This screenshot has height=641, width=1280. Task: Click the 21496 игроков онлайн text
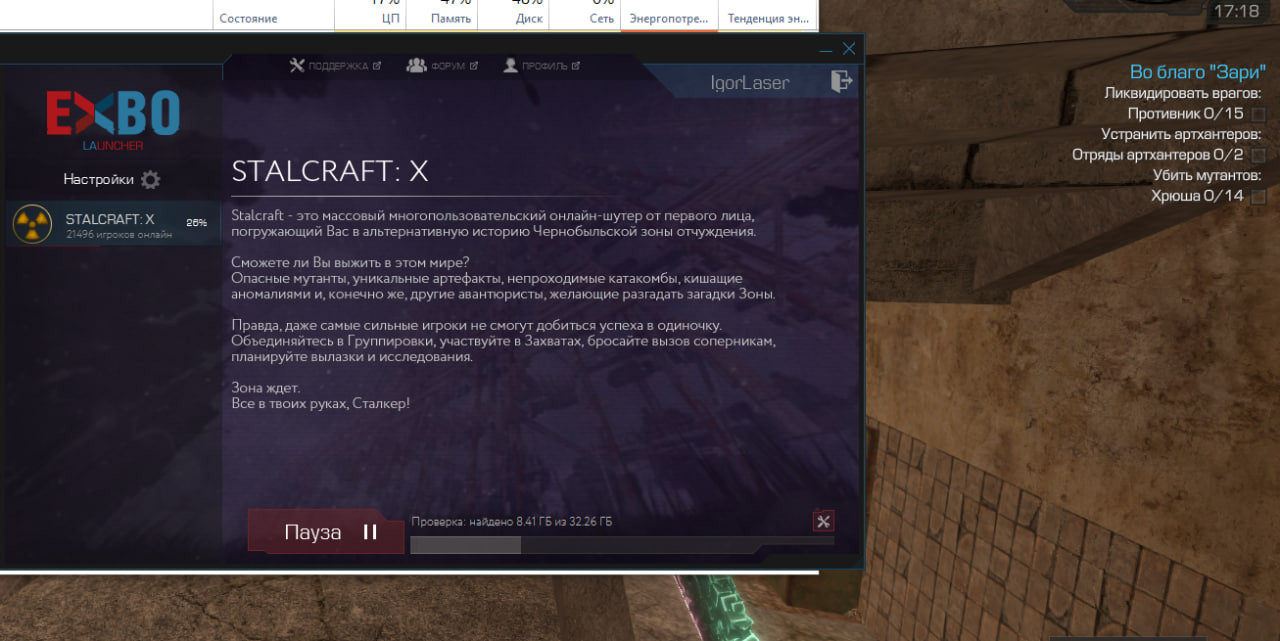click(x=119, y=234)
